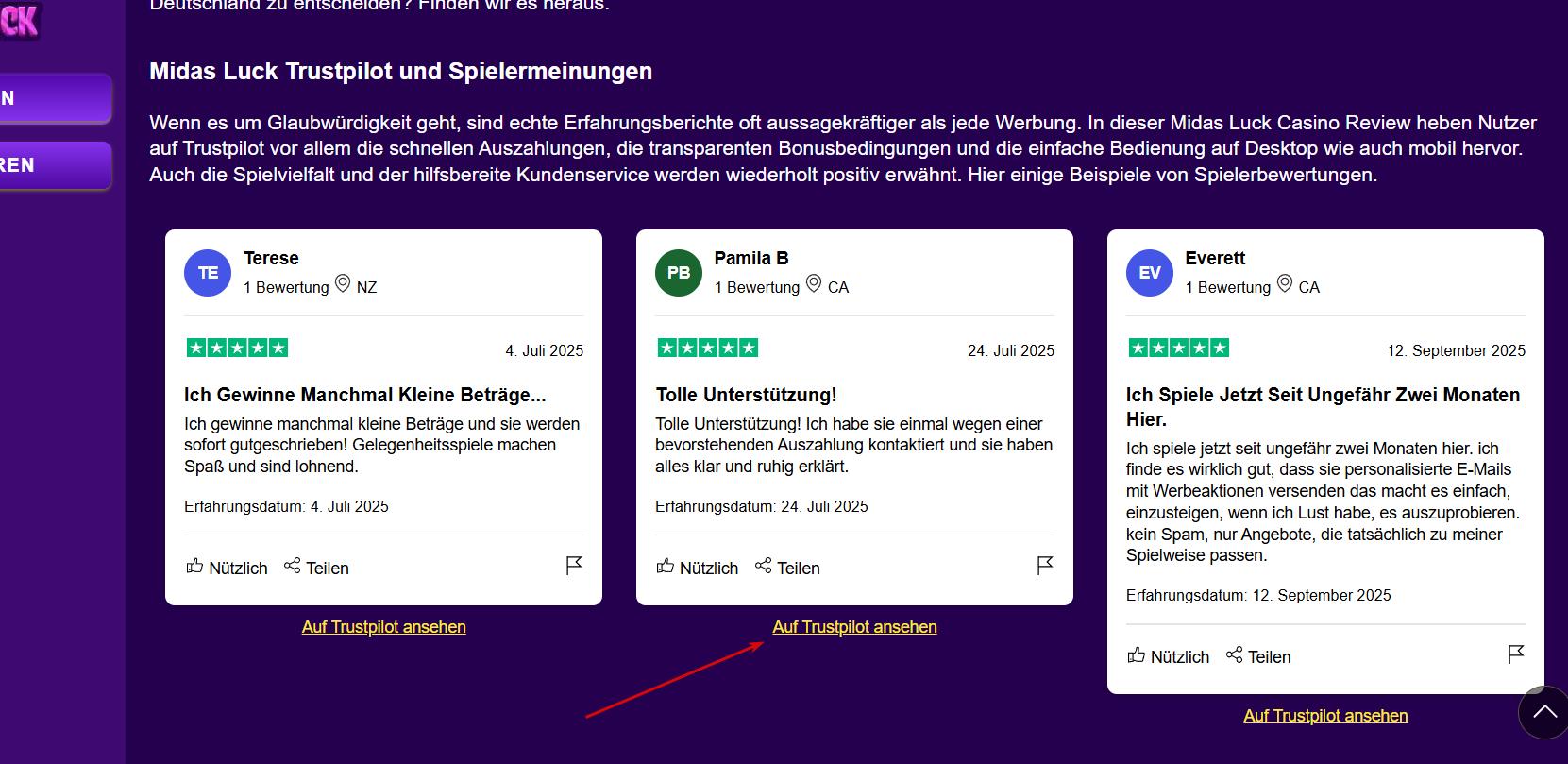The height and width of the screenshot is (764, 1568).
Task: Open Trustpilot link below Terese's review
Action: [x=383, y=627]
